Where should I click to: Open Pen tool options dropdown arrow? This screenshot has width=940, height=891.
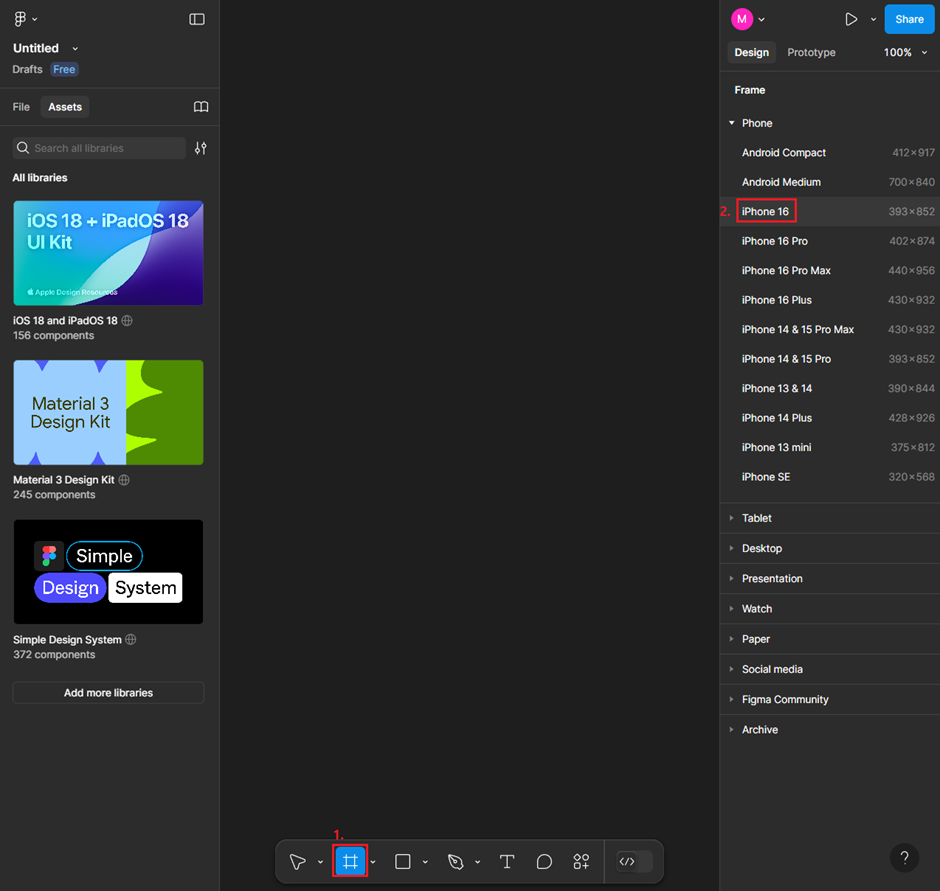coord(477,862)
